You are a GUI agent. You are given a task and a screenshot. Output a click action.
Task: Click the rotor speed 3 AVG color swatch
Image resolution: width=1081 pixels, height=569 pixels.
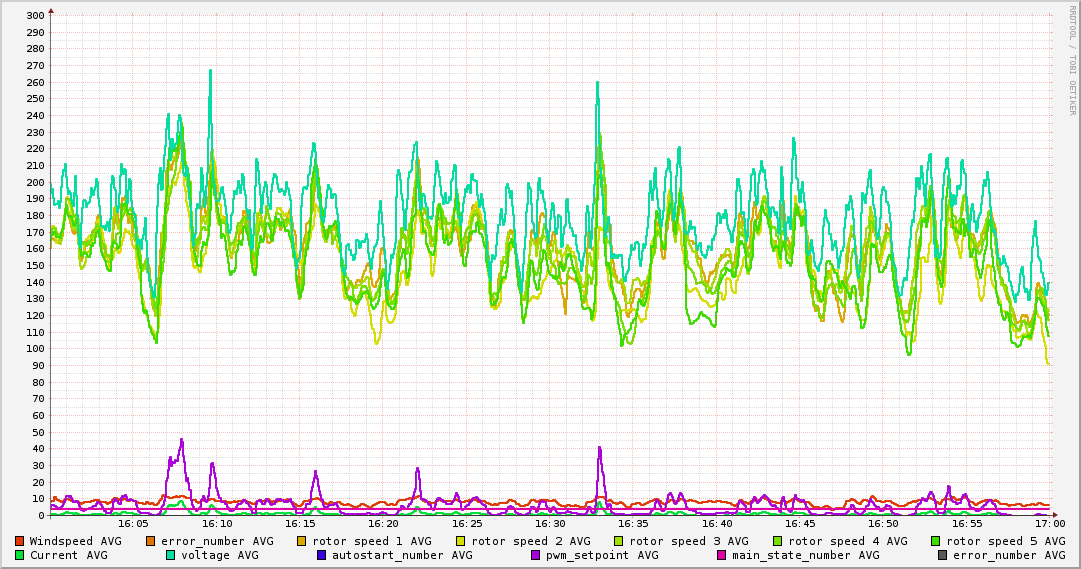click(x=618, y=541)
